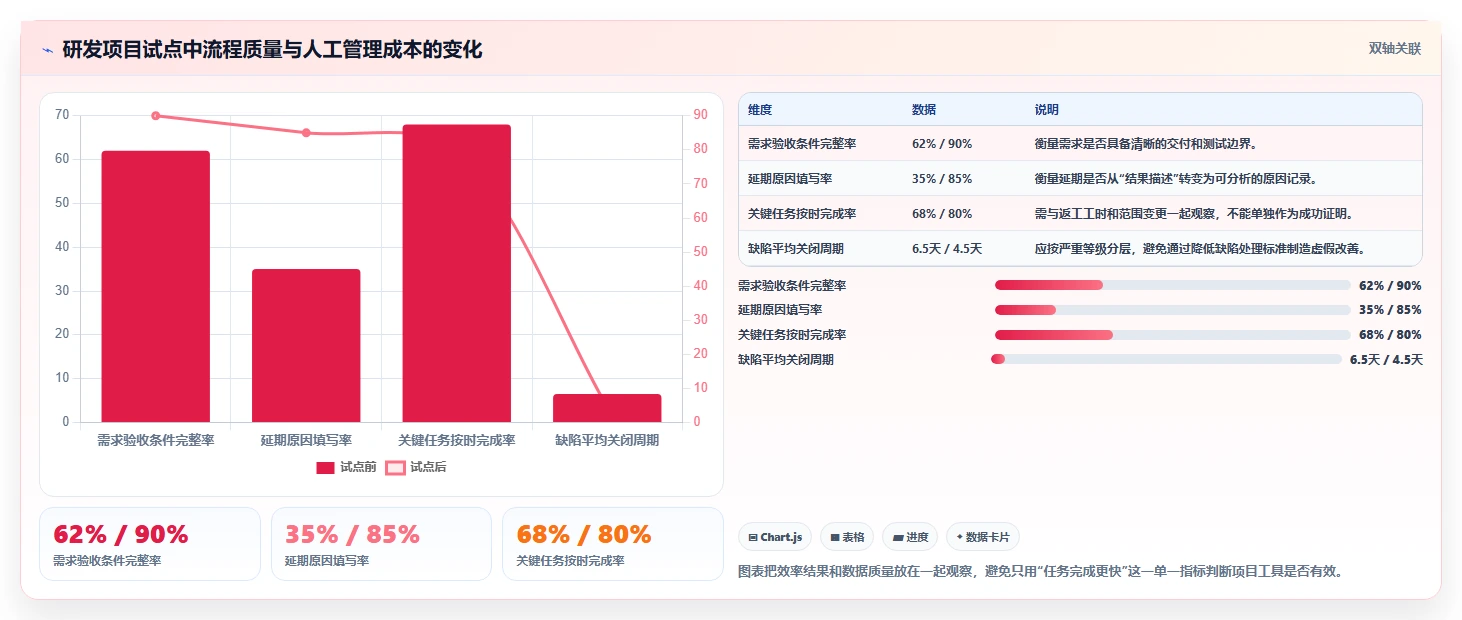Screen dimensions: 1462x620
Task: Click the progress list label 缺陷平均关闭周期
Action: 786,360
